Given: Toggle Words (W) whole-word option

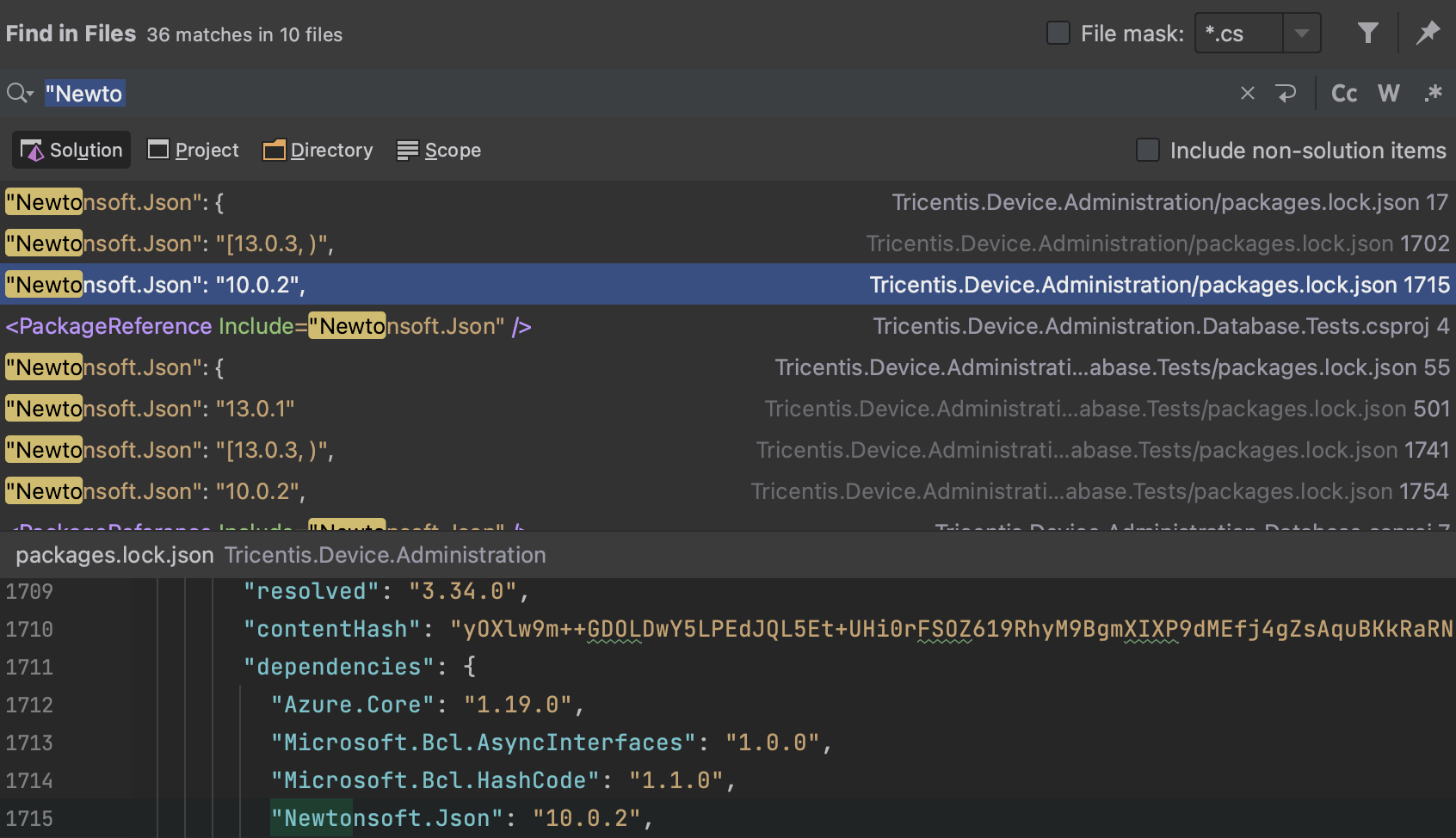Looking at the screenshot, I should tap(1389, 93).
